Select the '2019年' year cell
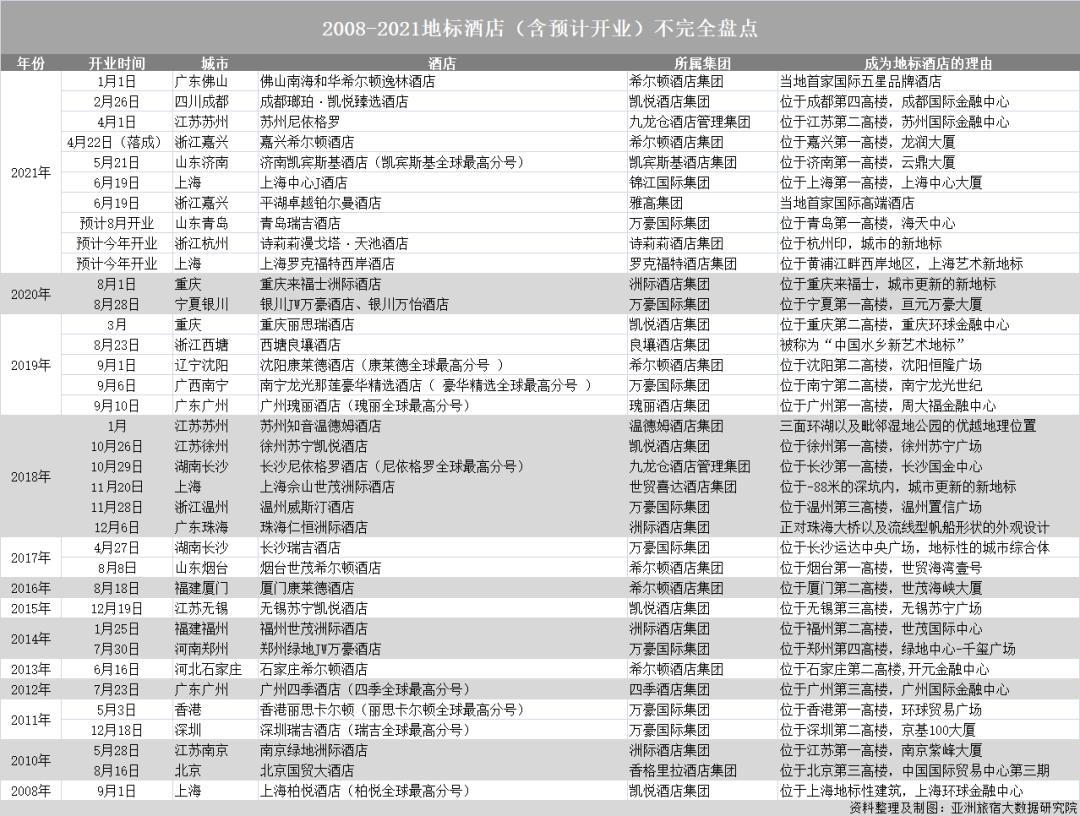The width and height of the screenshot is (1080, 816). 31,365
